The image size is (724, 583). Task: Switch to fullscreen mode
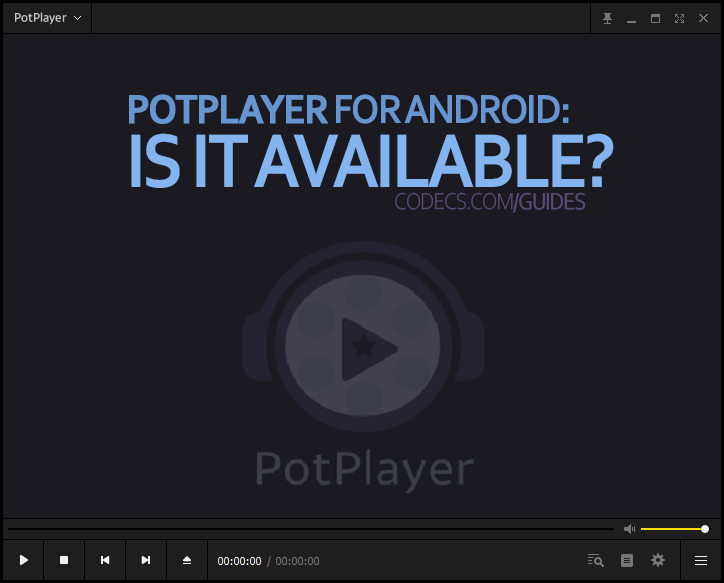coord(679,18)
